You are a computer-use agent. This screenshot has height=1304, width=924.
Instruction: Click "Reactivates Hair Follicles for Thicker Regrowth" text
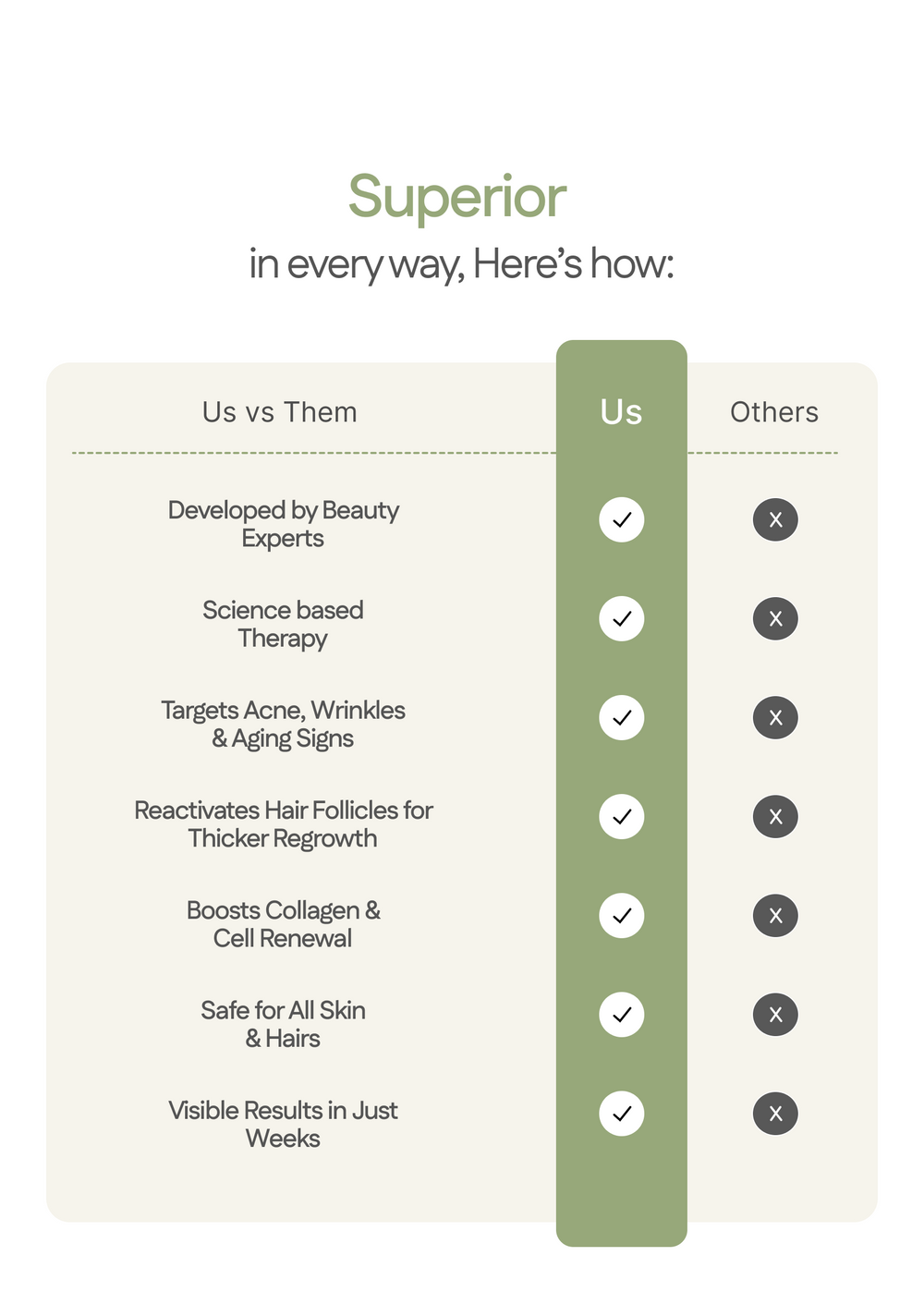[283, 823]
